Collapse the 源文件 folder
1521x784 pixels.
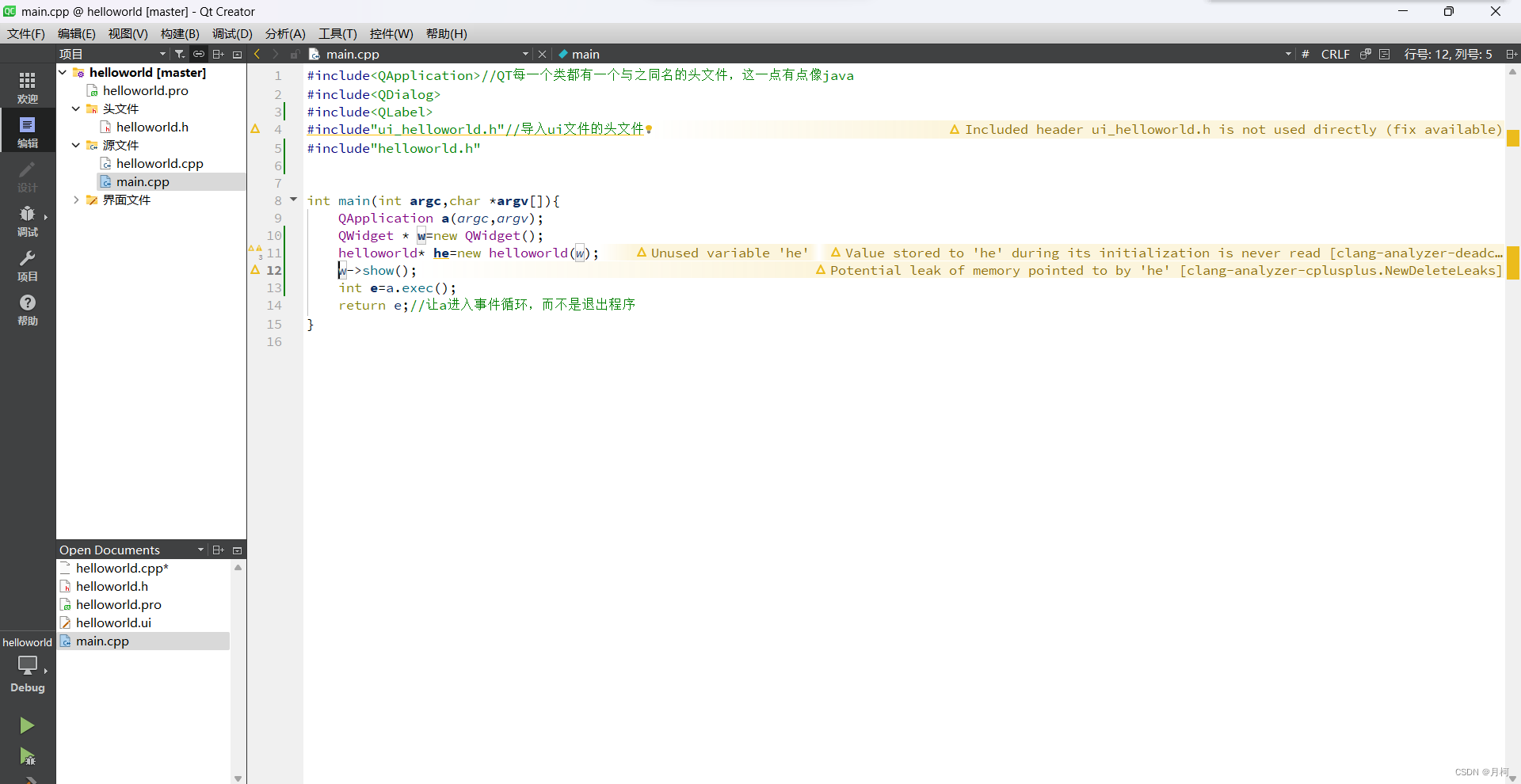click(76, 145)
